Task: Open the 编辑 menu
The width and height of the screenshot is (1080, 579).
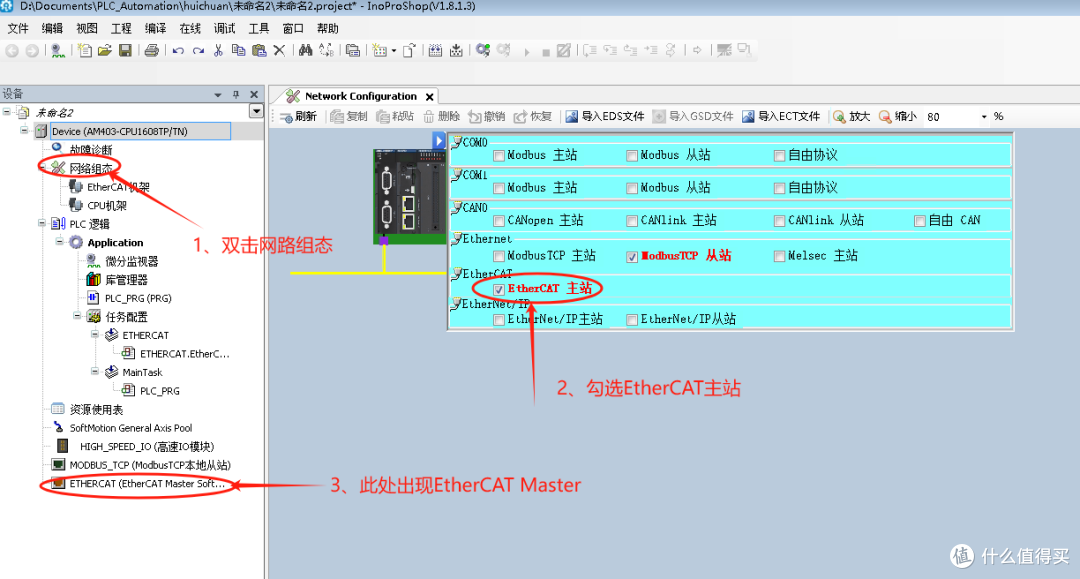Action: click(52, 28)
